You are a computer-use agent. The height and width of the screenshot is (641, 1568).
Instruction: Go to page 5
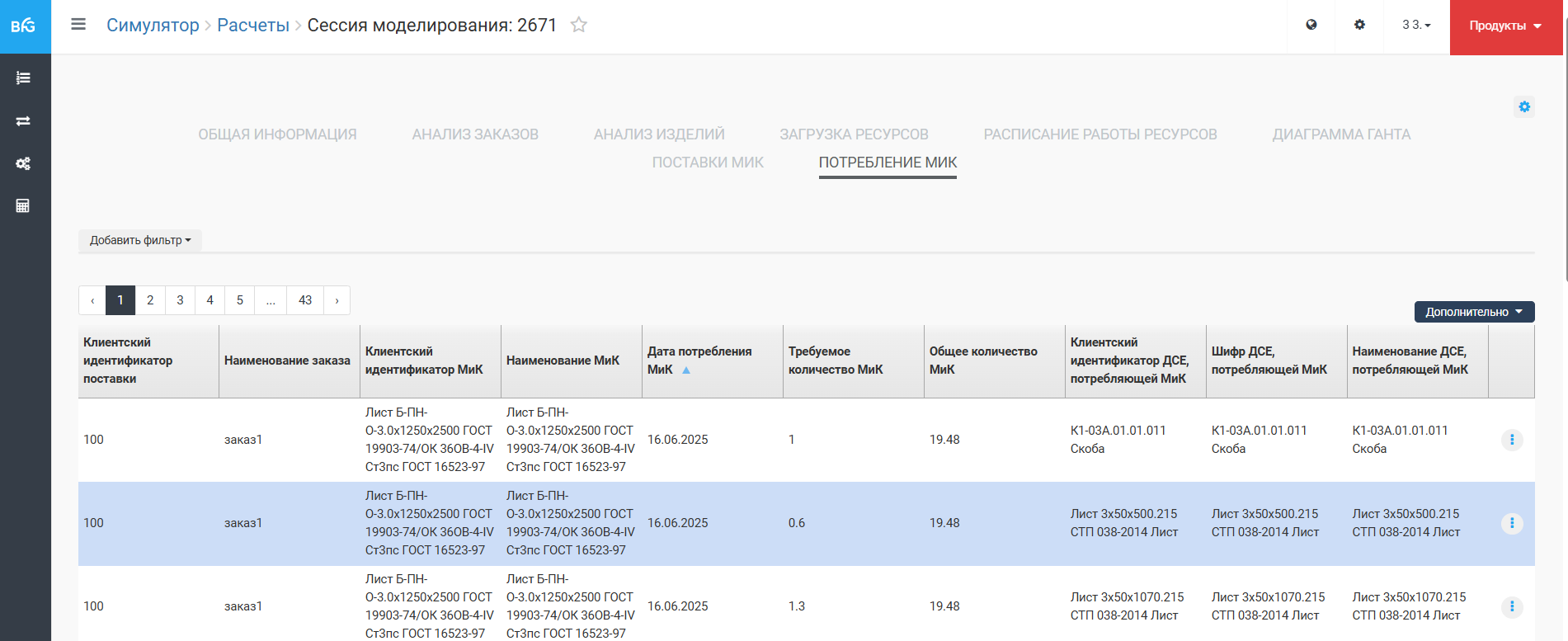coord(240,300)
